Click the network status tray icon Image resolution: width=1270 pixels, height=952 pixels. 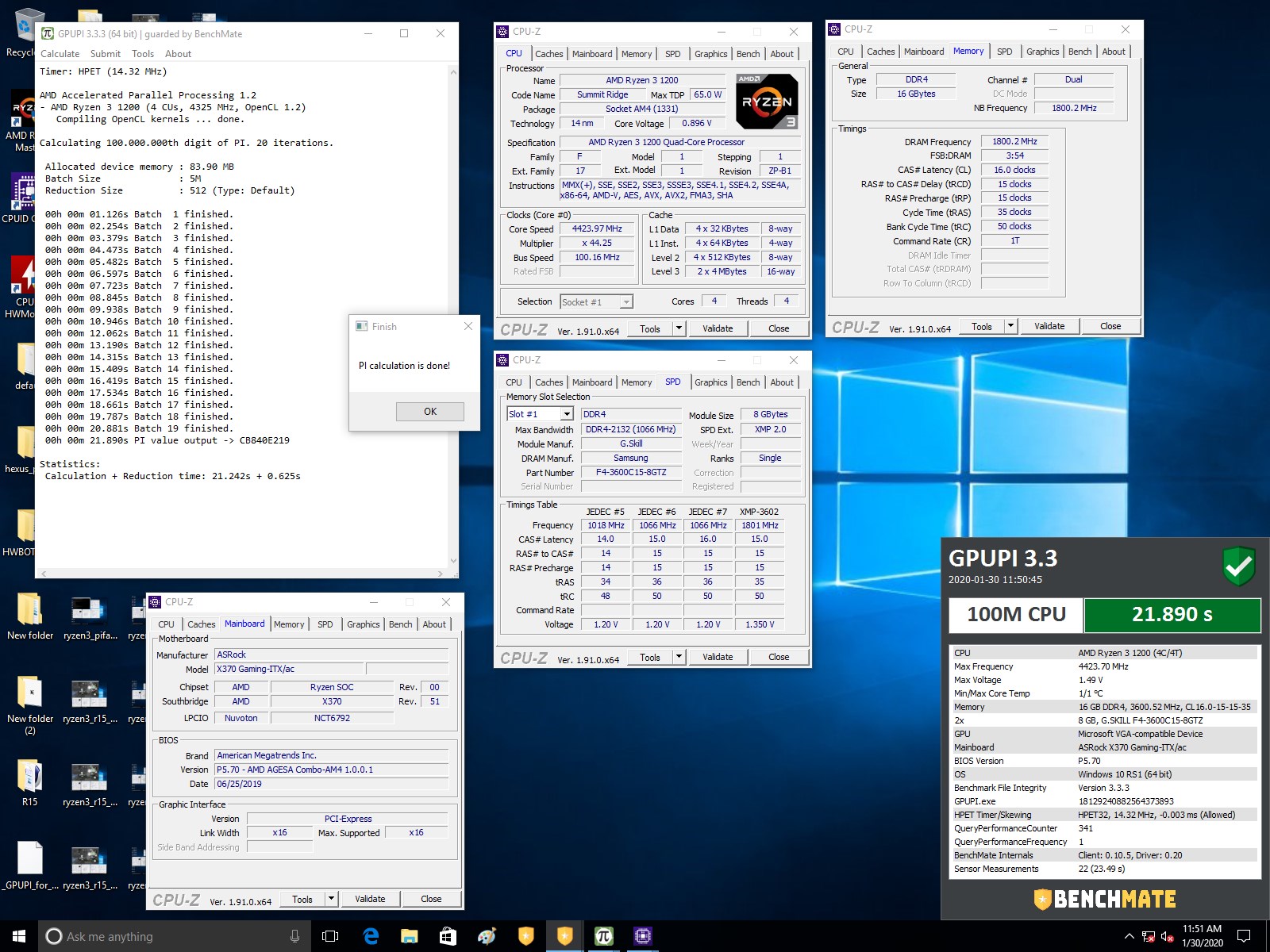click(1149, 937)
